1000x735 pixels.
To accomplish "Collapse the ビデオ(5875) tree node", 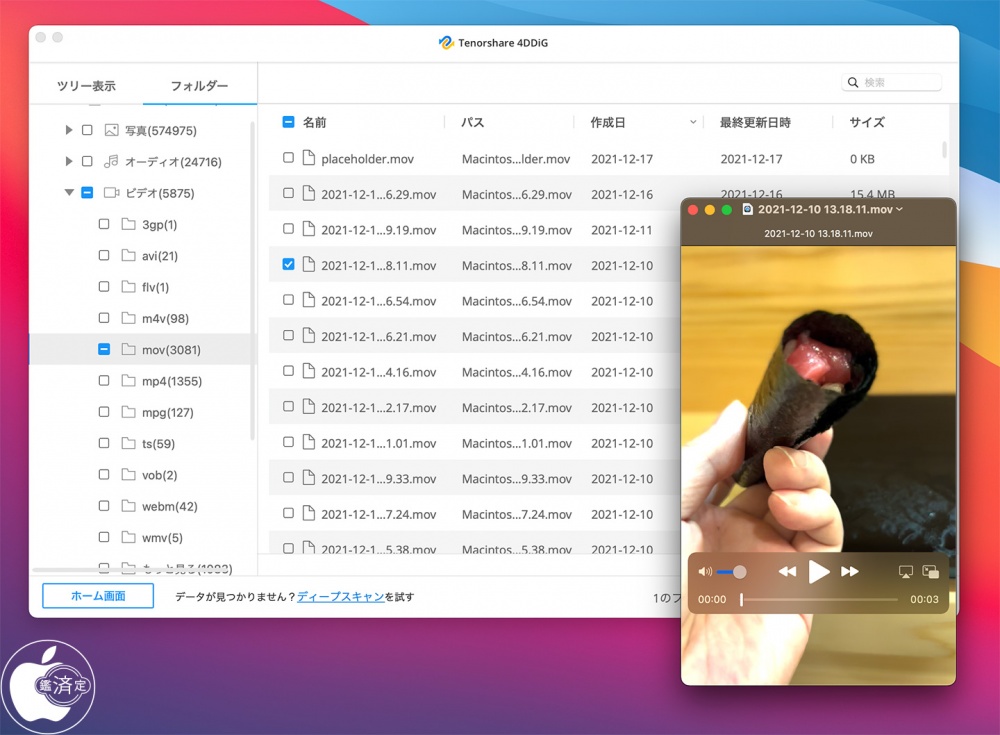I will pos(69,193).
